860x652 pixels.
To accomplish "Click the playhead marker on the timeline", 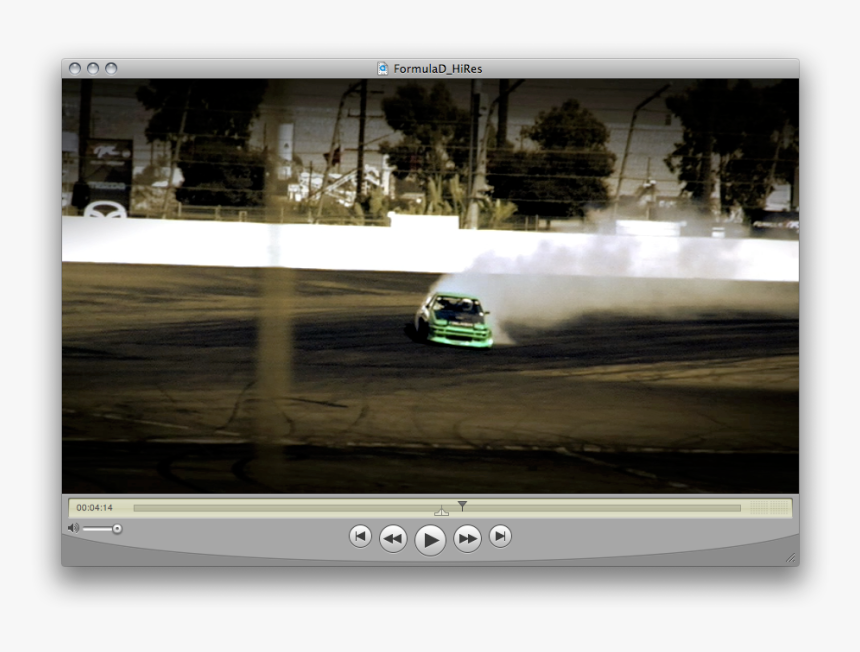I will coord(462,506).
